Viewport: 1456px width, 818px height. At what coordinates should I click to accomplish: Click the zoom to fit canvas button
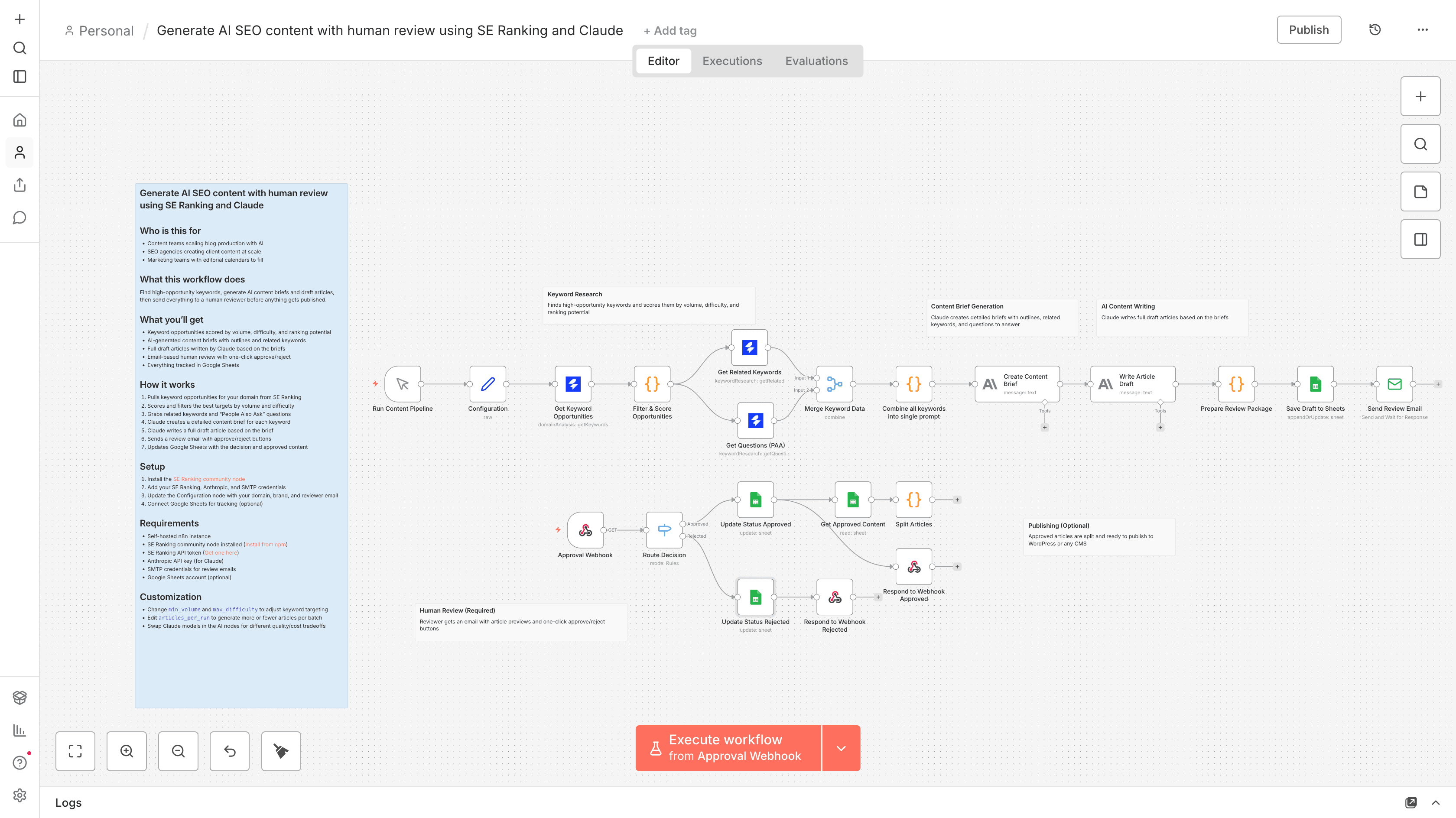pos(75,751)
